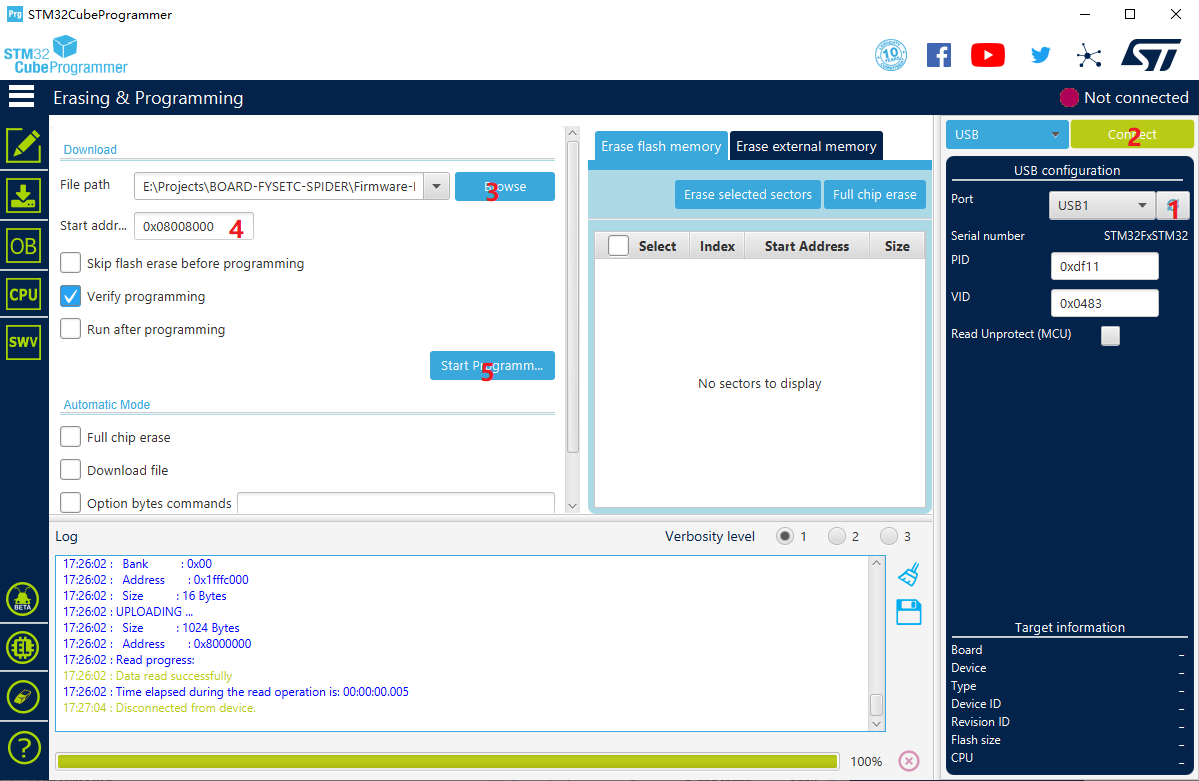Click the log scroll down arrow
The image size is (1199, 781).
click(x=876, y=724)
